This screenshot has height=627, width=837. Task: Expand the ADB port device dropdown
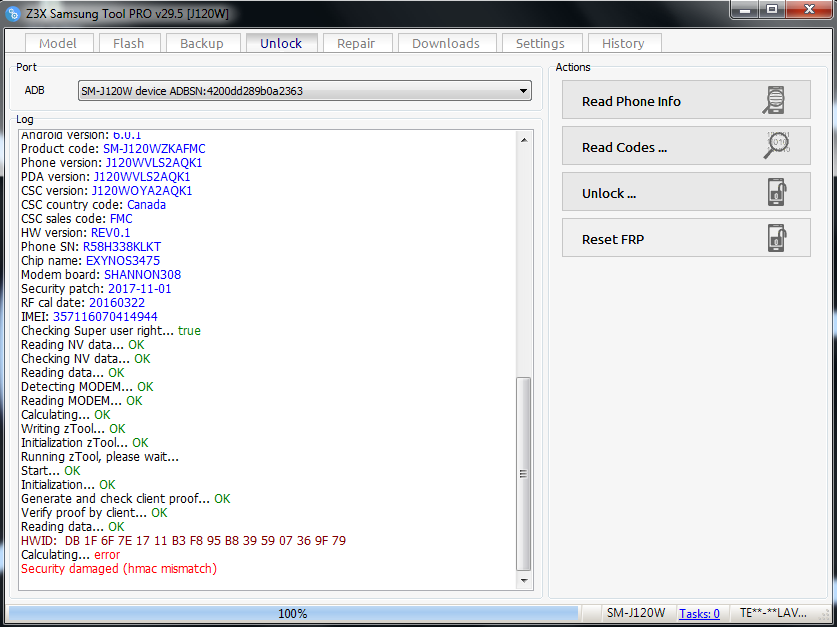(524, 91)
